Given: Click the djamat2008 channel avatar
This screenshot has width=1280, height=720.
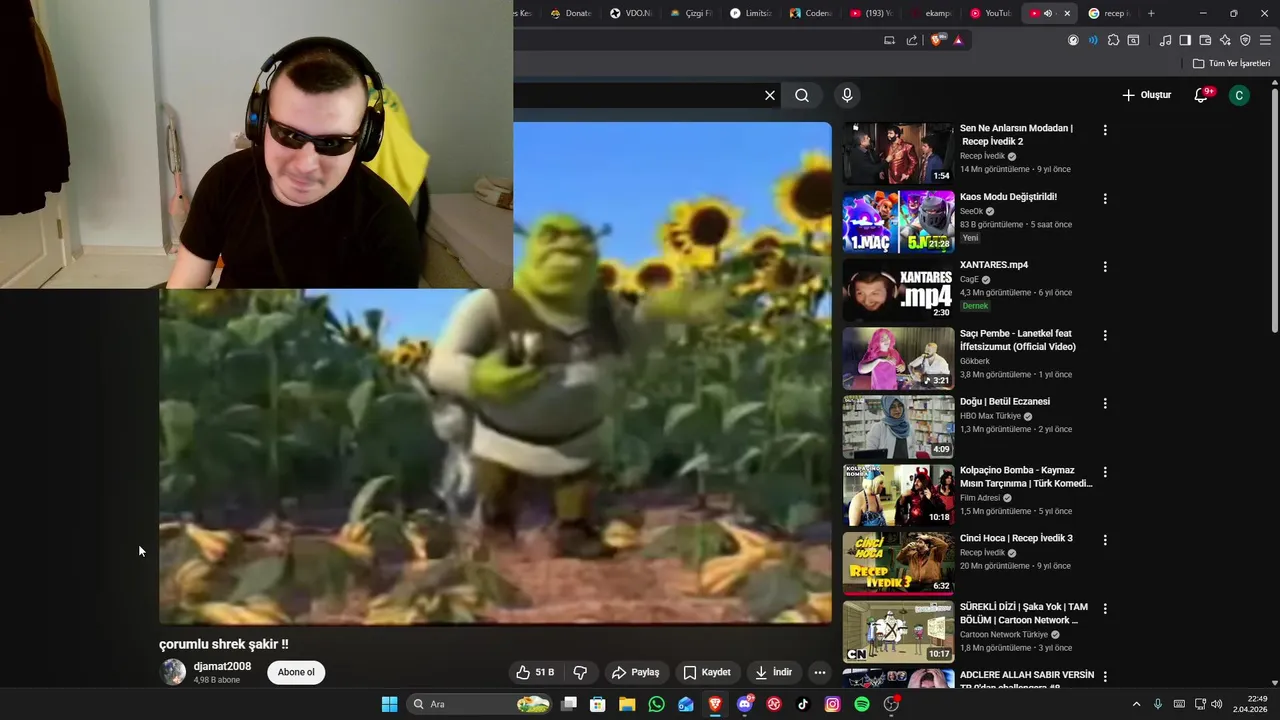Looking at the screenshot, I should [174, 672].
